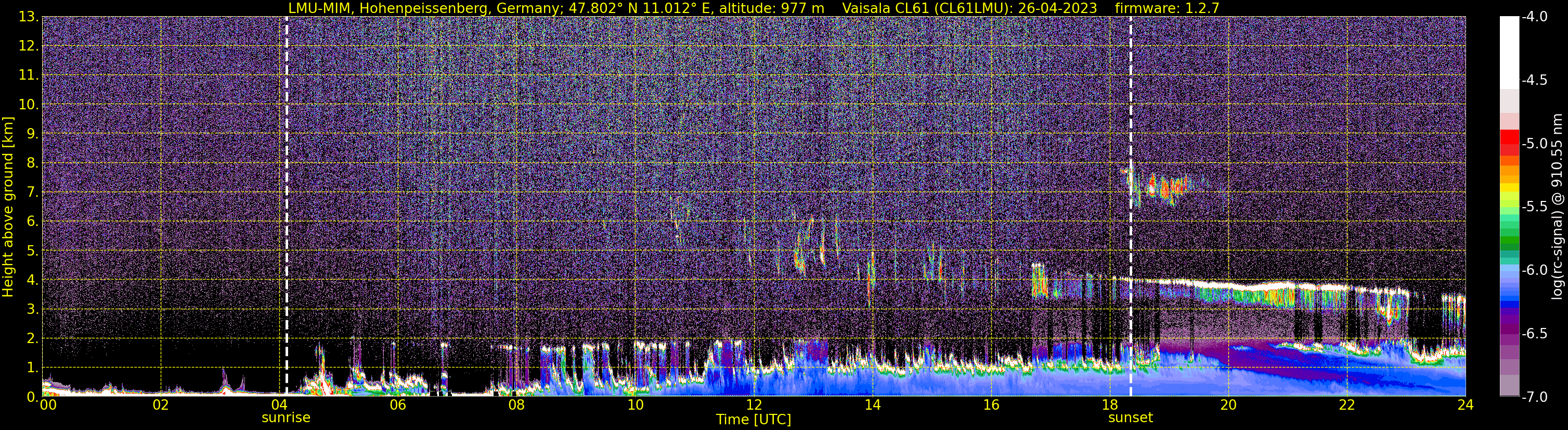Viewport: 1568px width, 430px height.
Task: Select the white dashed sunset line
Action: coord(1131,206)
